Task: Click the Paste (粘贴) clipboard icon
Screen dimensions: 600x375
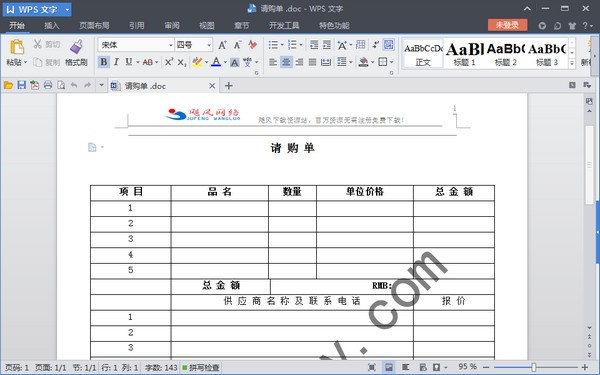Action: [x=16, y=47]
